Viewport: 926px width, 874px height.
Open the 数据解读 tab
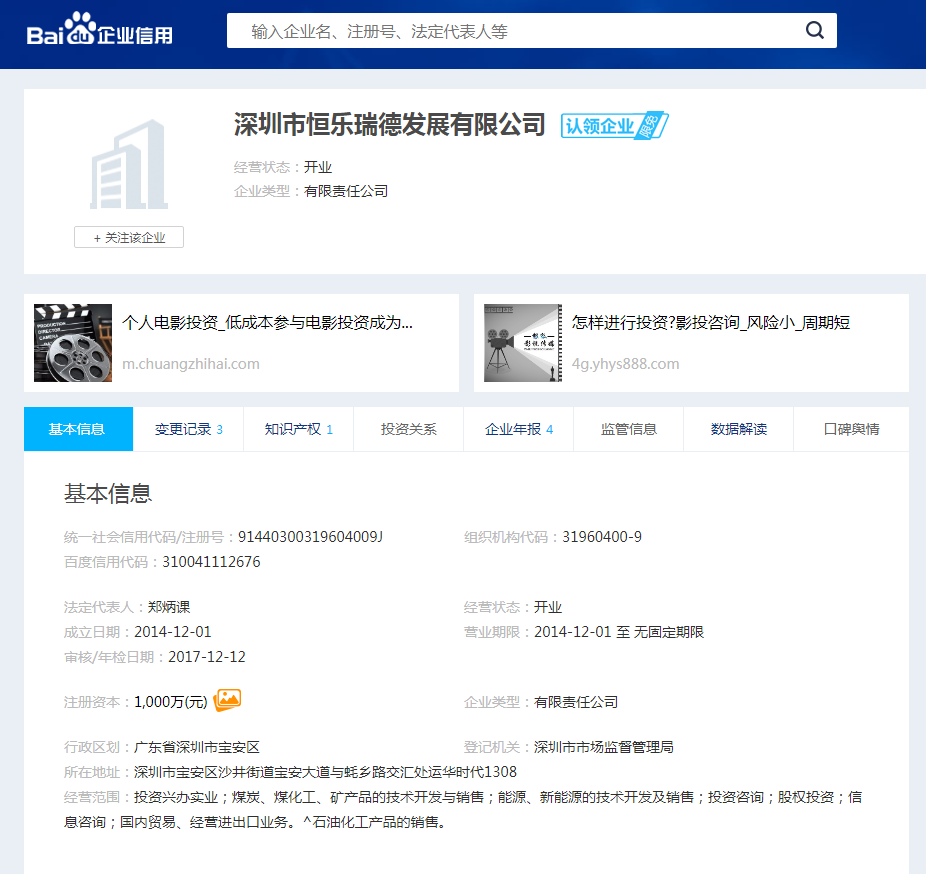pos(738,429)
